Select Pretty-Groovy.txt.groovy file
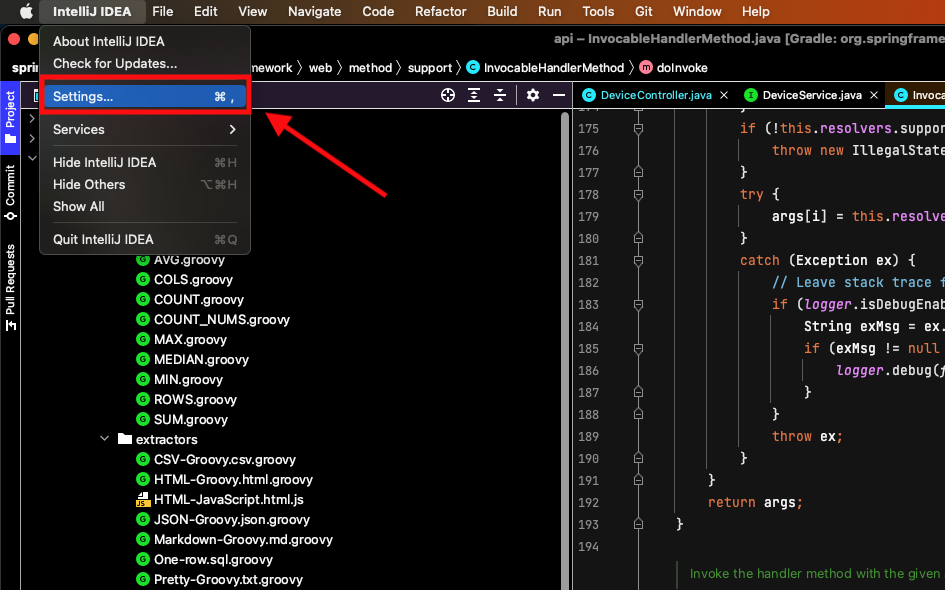The height and width of the screenshot is (590, 945). click(228, 579)
